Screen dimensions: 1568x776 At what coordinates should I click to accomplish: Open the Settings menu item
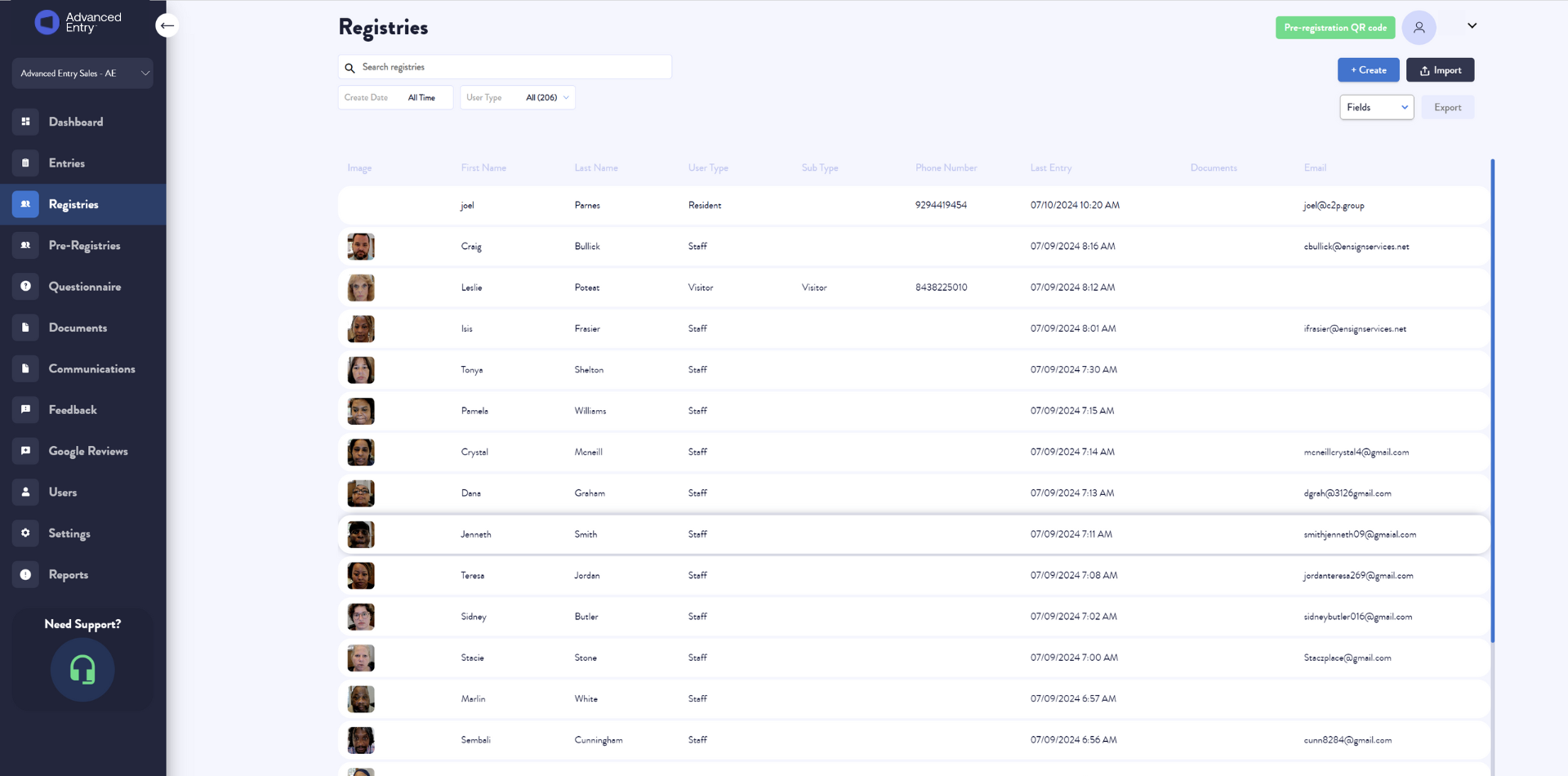(x=69, y=533)
